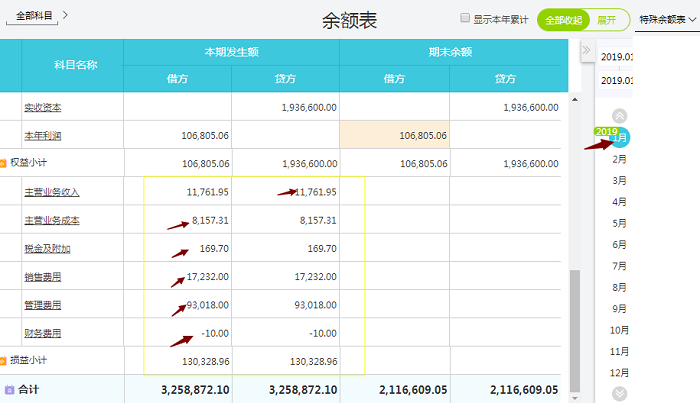Select 12月 in the month list
This screenshot has width=700, height=403.
619,373
